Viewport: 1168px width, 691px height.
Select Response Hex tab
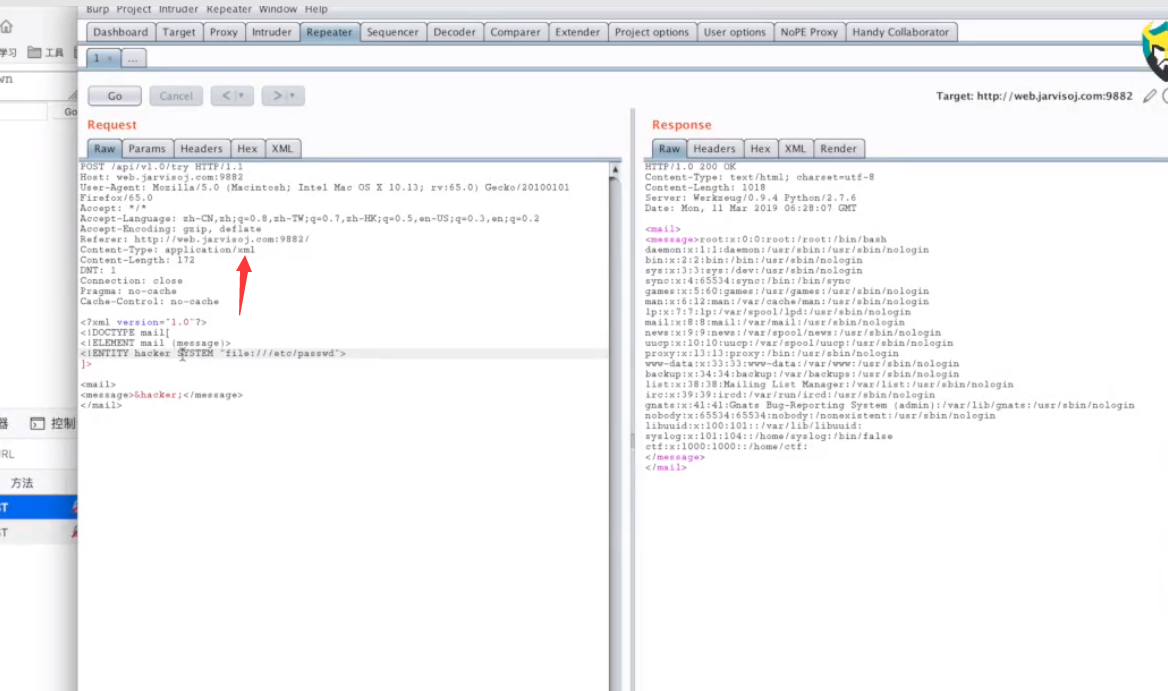tap(760, 149)
